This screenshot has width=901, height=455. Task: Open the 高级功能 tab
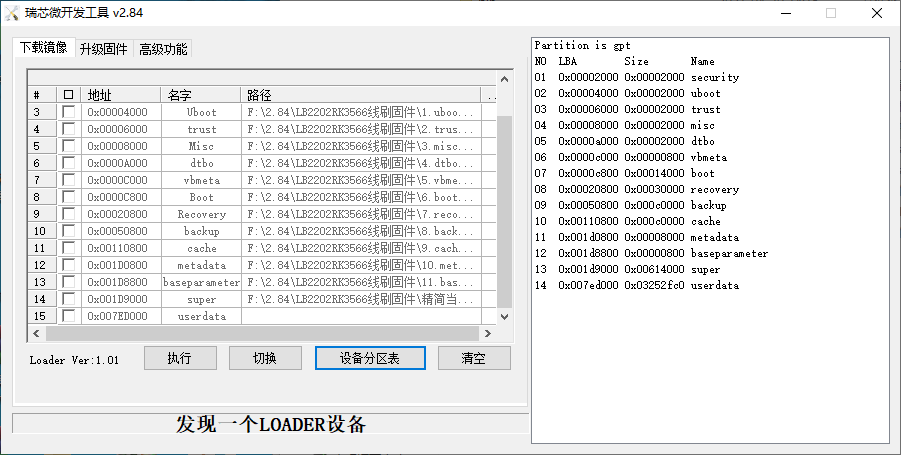click(x=163, y=49)
